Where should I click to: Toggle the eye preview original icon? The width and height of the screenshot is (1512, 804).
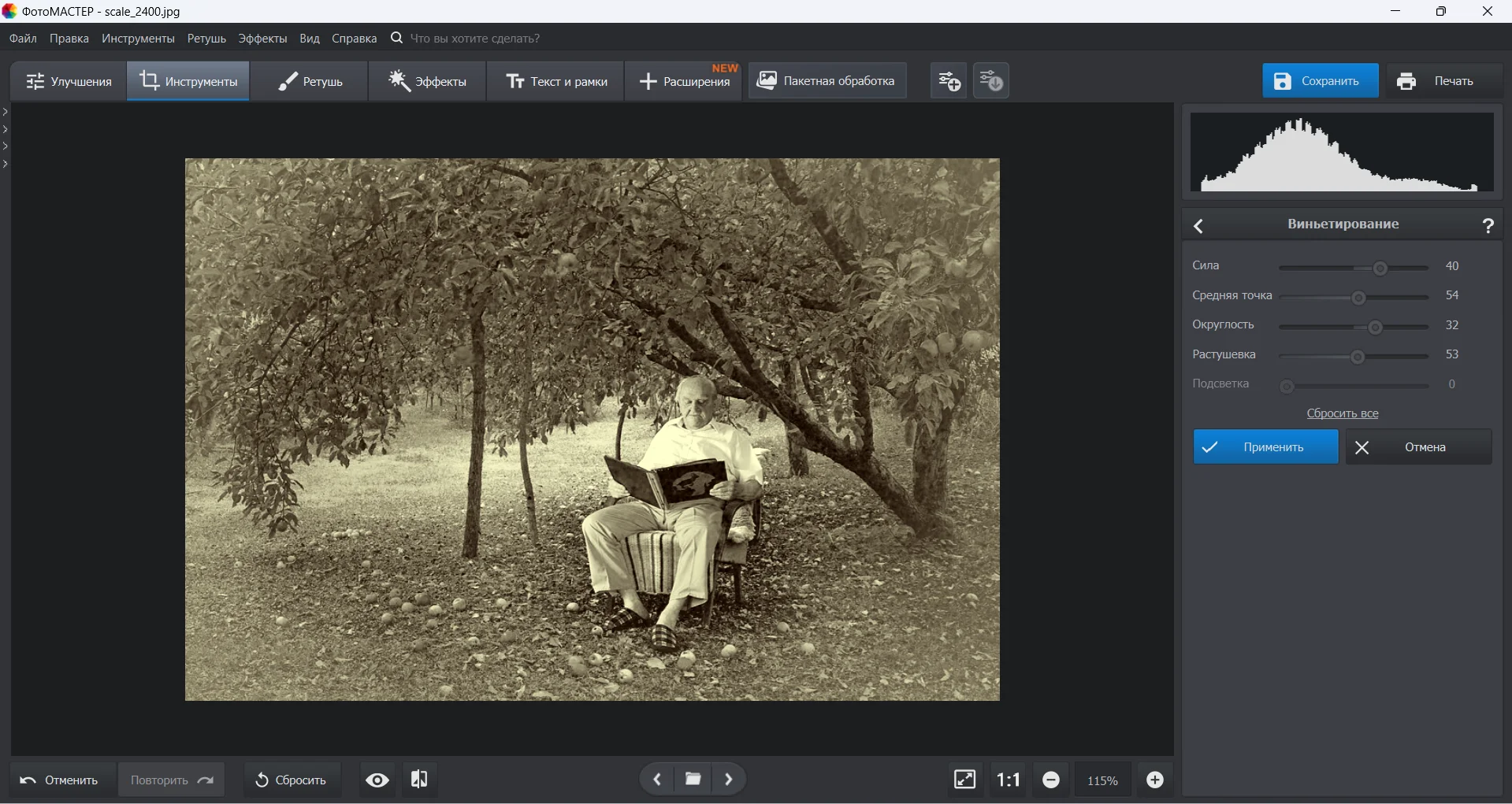[377, 780]
